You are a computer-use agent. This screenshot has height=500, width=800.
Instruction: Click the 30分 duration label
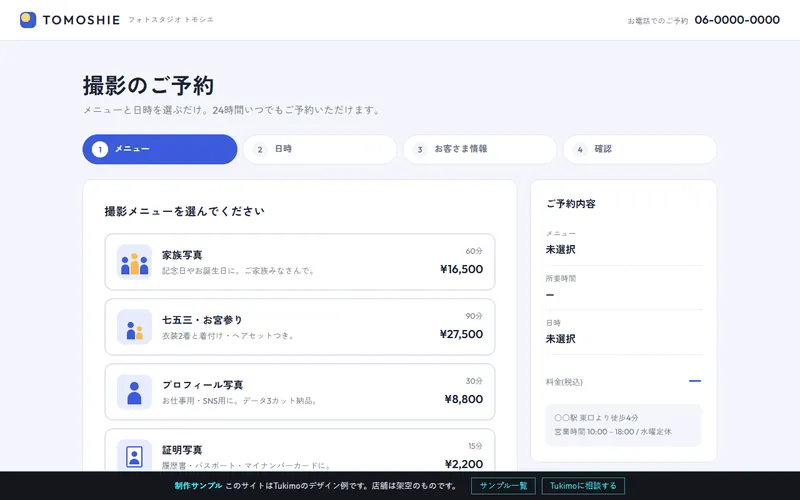click(x=474, y=381)
